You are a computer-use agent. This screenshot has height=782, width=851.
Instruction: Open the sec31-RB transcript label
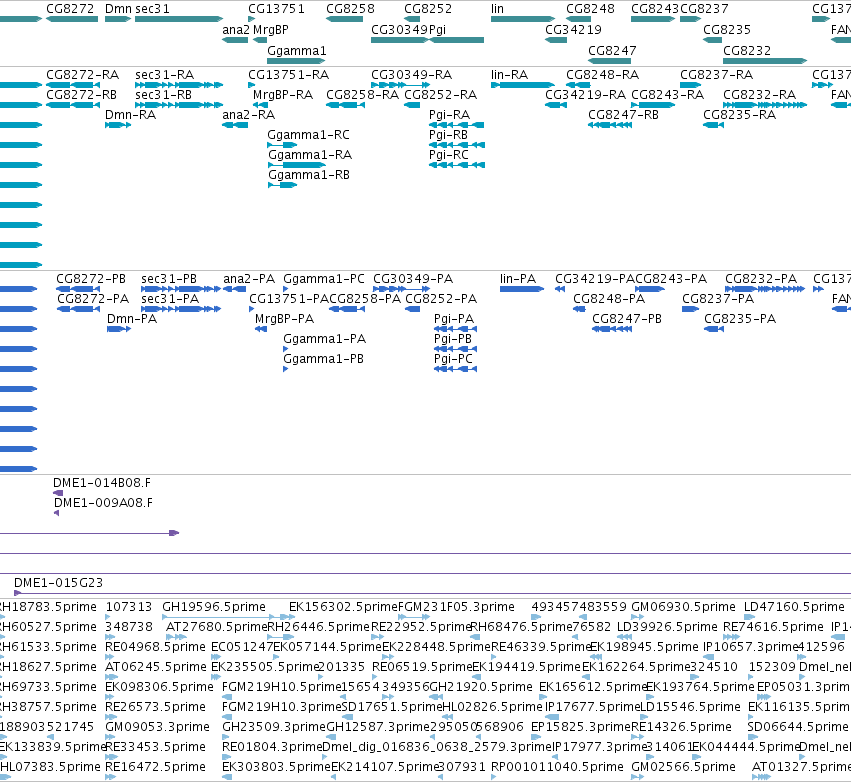[x=163, y=94]
